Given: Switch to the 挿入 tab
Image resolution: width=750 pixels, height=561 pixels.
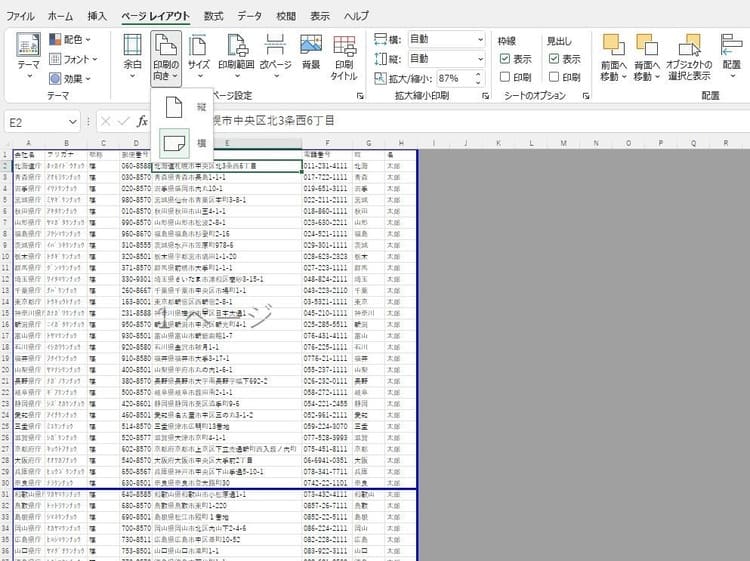Looking at the screenshot, I should (x=97, y=16).
